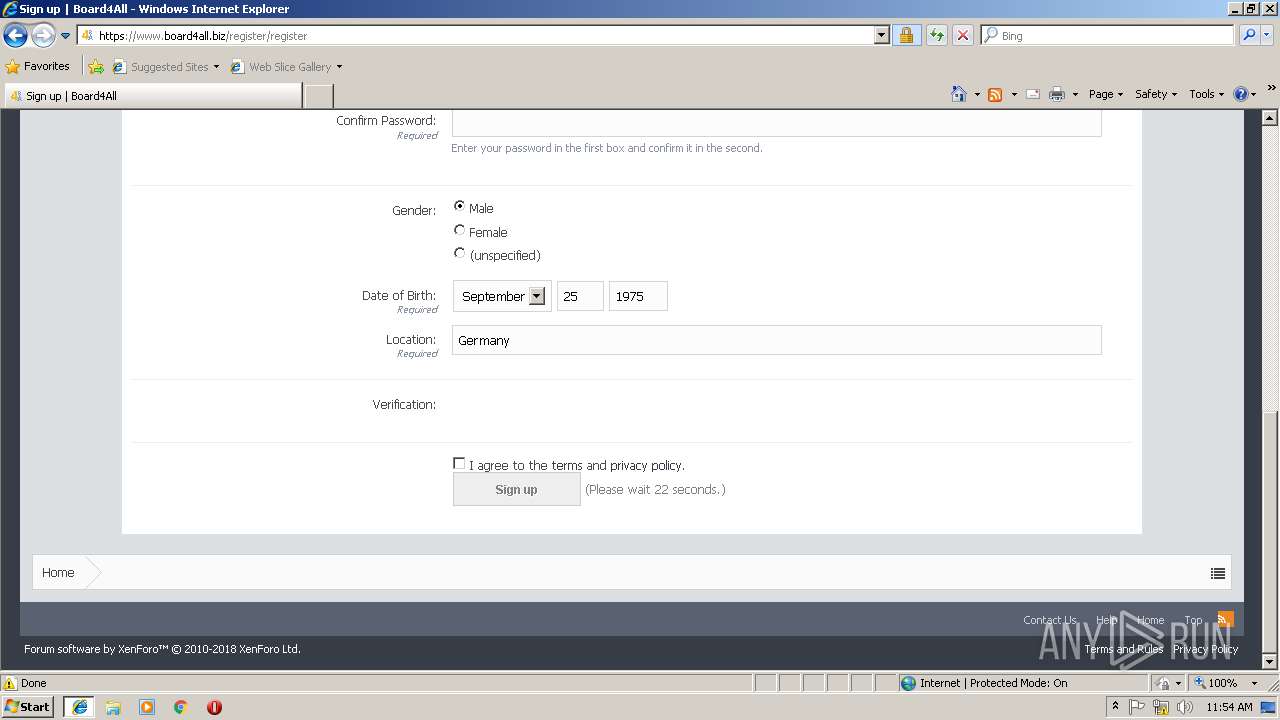Open the privacy policy link in agreement
The height and width of the screenshot is (720, 1280).
[645, 465]
